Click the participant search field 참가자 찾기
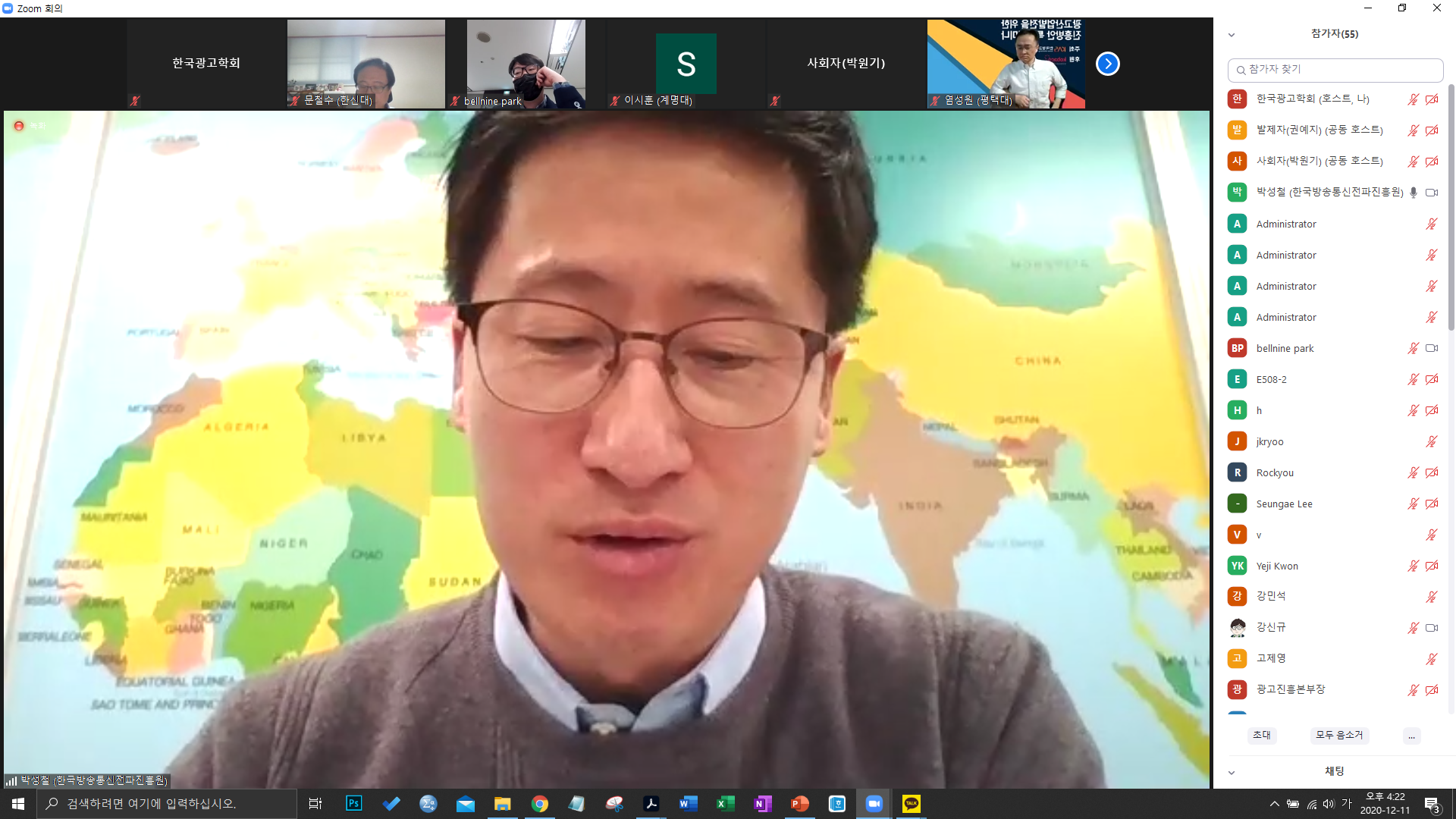Viewport: 1456px width, 819px height. [1335, 70]
